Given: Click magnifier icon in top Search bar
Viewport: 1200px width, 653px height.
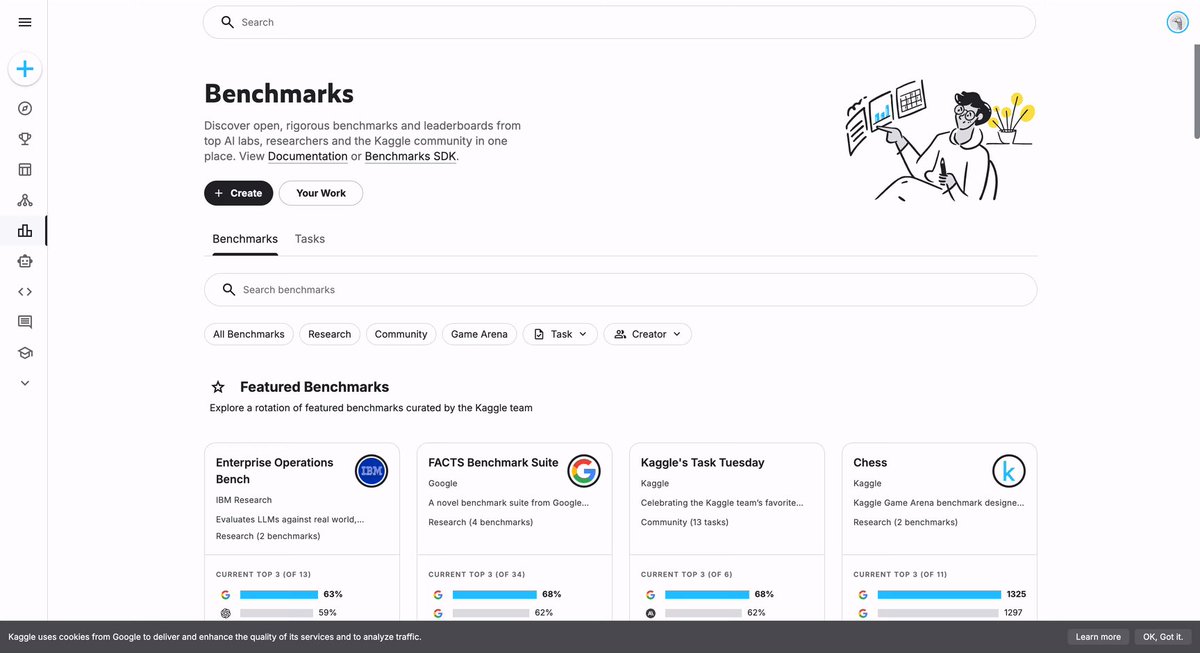Looking at the screenshot, I should click(228, 22).
